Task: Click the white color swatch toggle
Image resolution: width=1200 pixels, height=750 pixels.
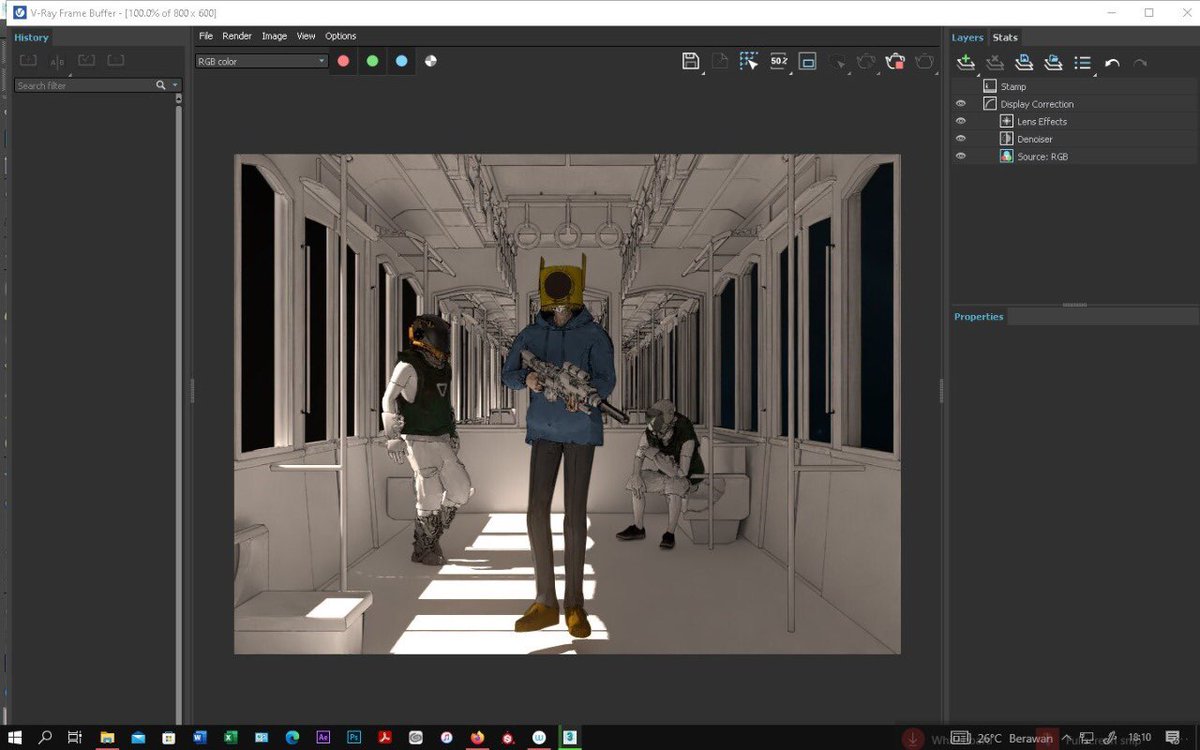Action: click(430, 61)
